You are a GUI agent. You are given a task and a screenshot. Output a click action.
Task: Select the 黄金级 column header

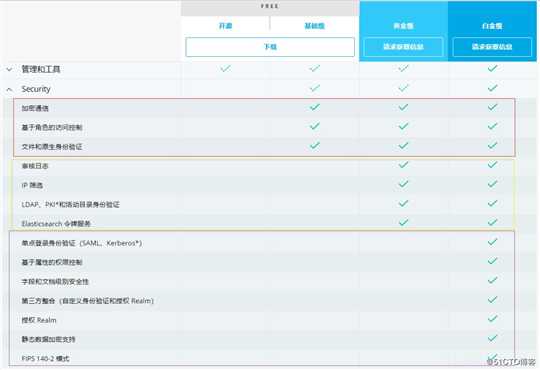(403, 26)
